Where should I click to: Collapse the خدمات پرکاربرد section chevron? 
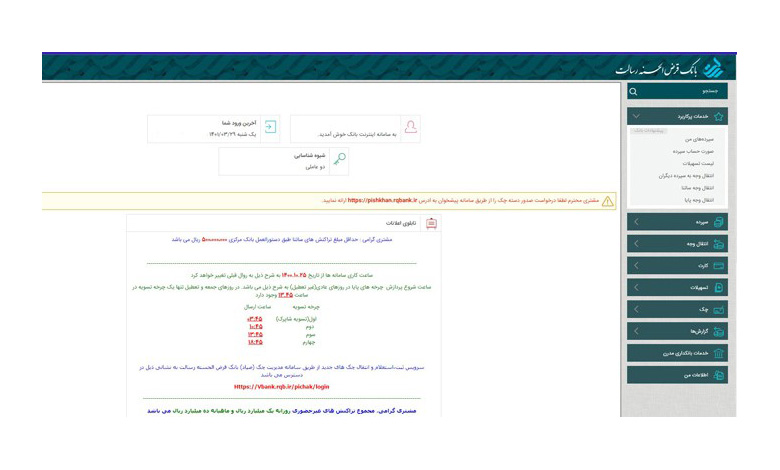[636, 116]
